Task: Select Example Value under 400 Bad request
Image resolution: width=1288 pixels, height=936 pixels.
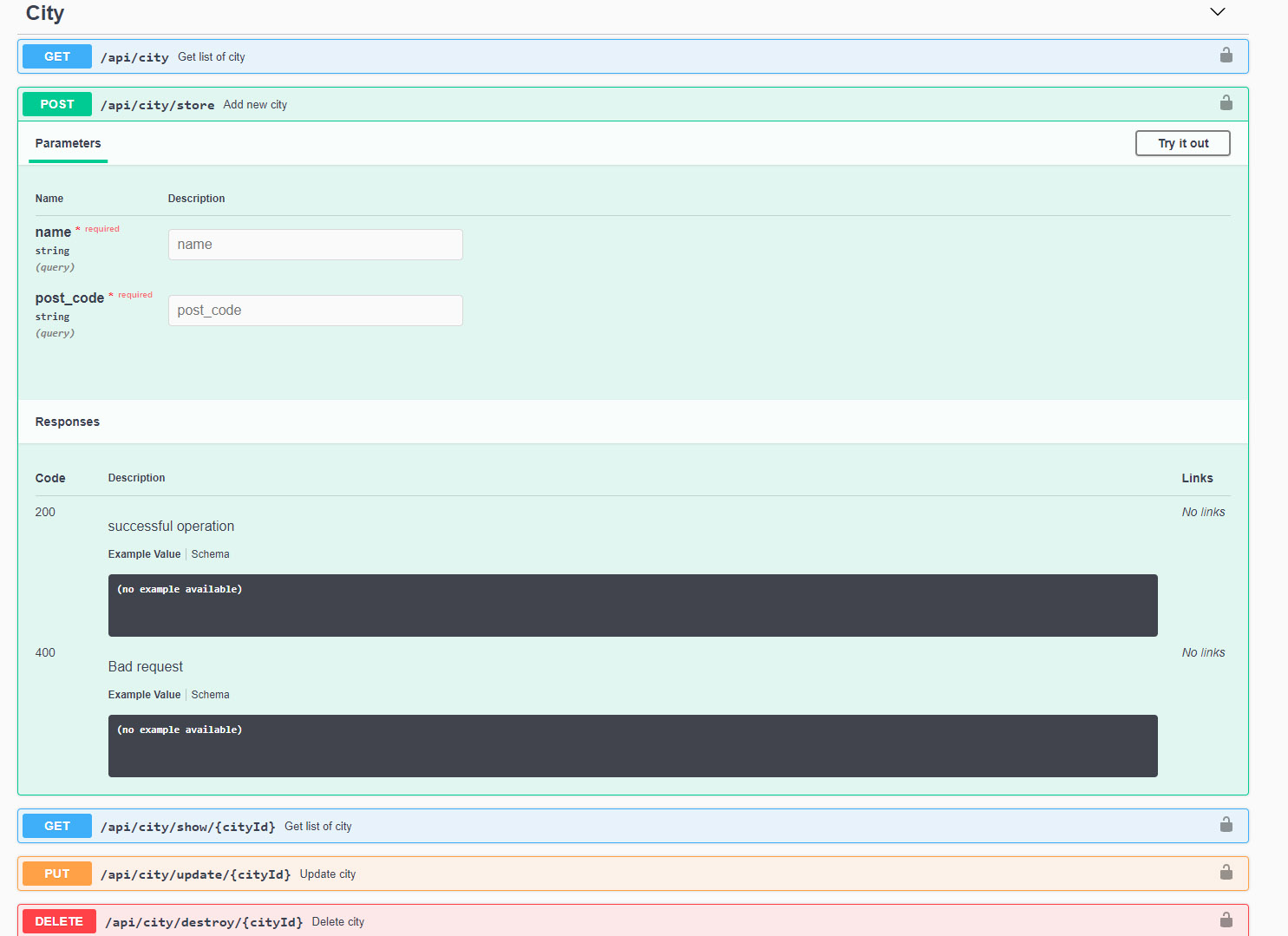Action: [144, 695]
